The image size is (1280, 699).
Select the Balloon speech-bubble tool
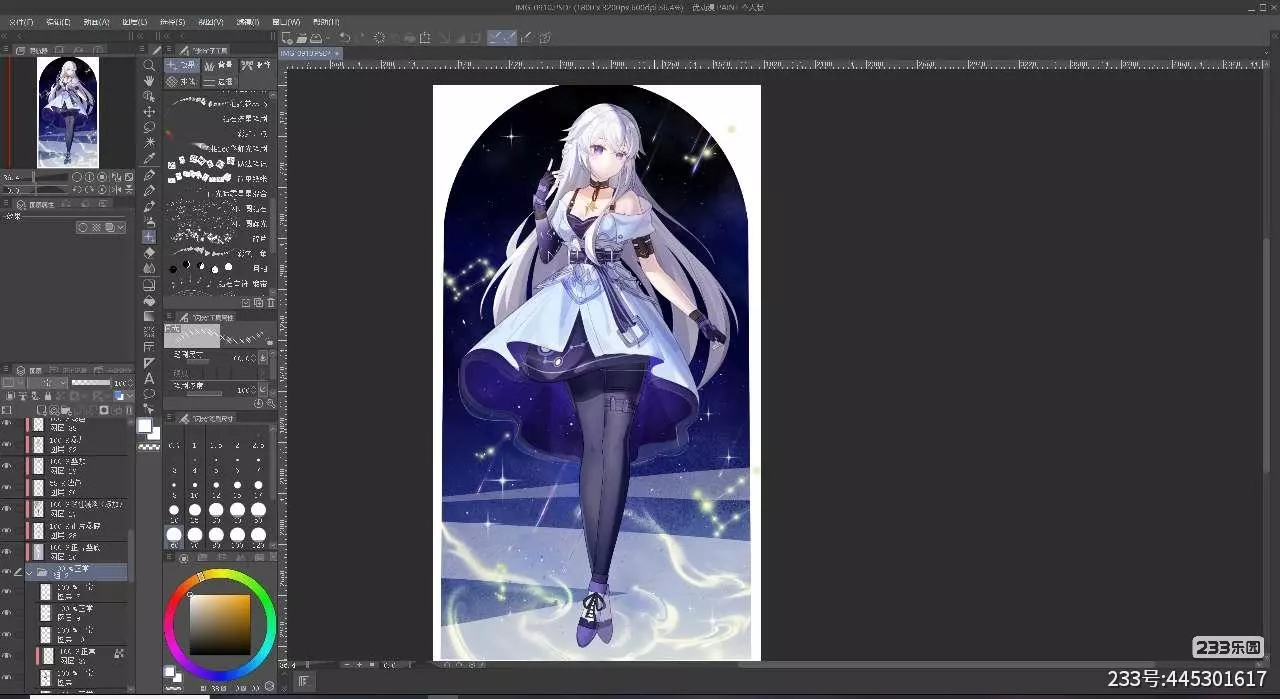[149, 394]
